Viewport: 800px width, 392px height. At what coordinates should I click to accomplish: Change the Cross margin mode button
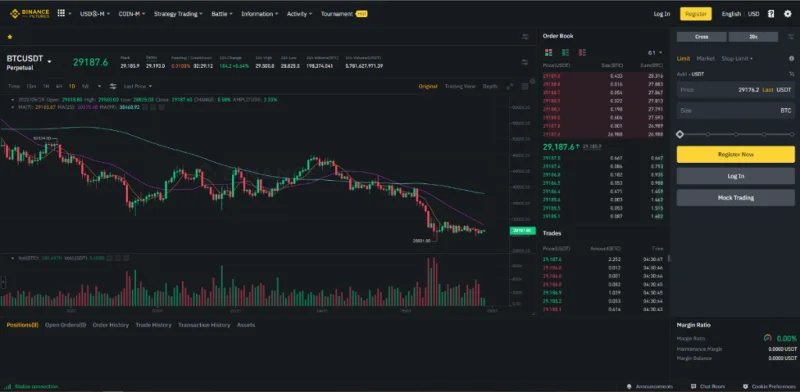point(702,37)
